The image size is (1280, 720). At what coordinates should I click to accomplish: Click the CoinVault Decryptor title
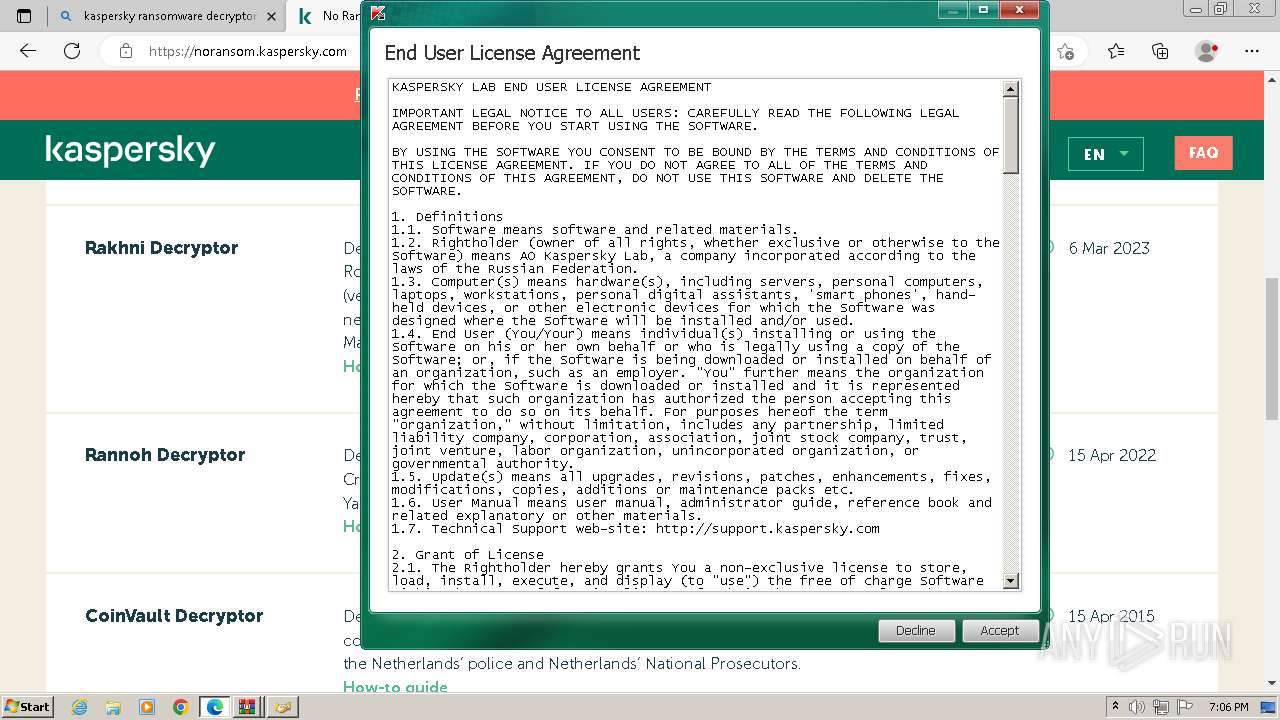pyautogui.click(x=174, y=616)
